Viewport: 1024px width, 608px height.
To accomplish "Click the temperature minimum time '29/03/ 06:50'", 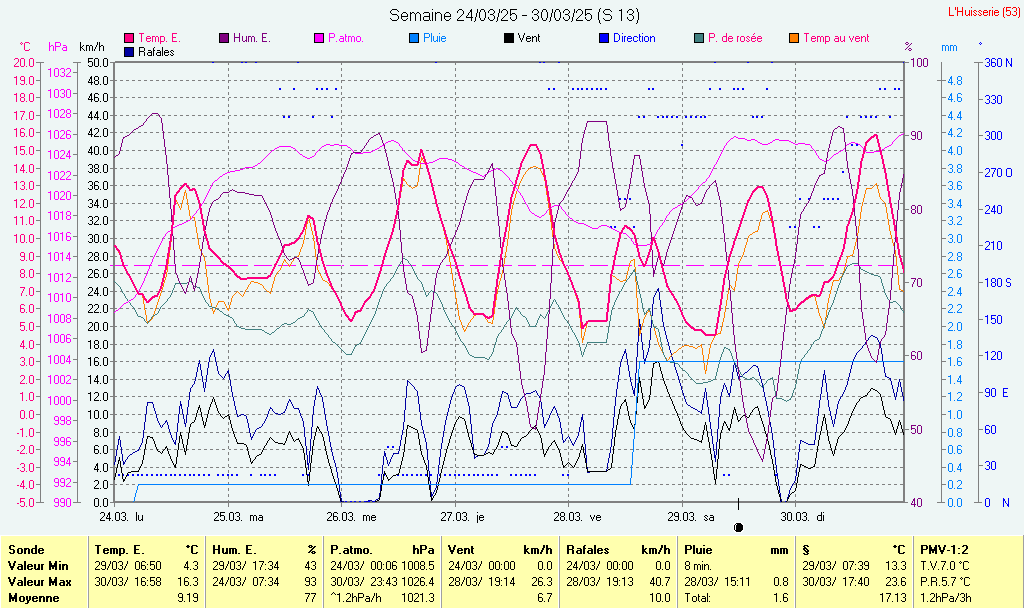I will (x=128, y=566).
